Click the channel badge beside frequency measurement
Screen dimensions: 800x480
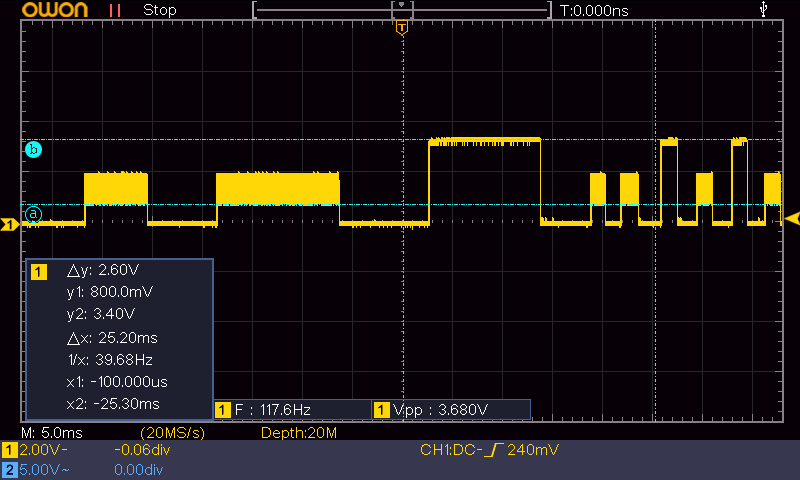coord(222,410)
